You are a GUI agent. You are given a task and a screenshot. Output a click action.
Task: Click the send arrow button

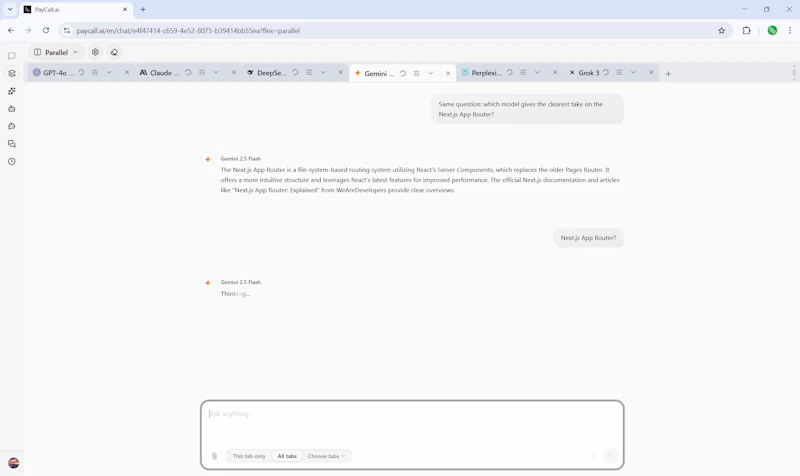tap(610, 456)
